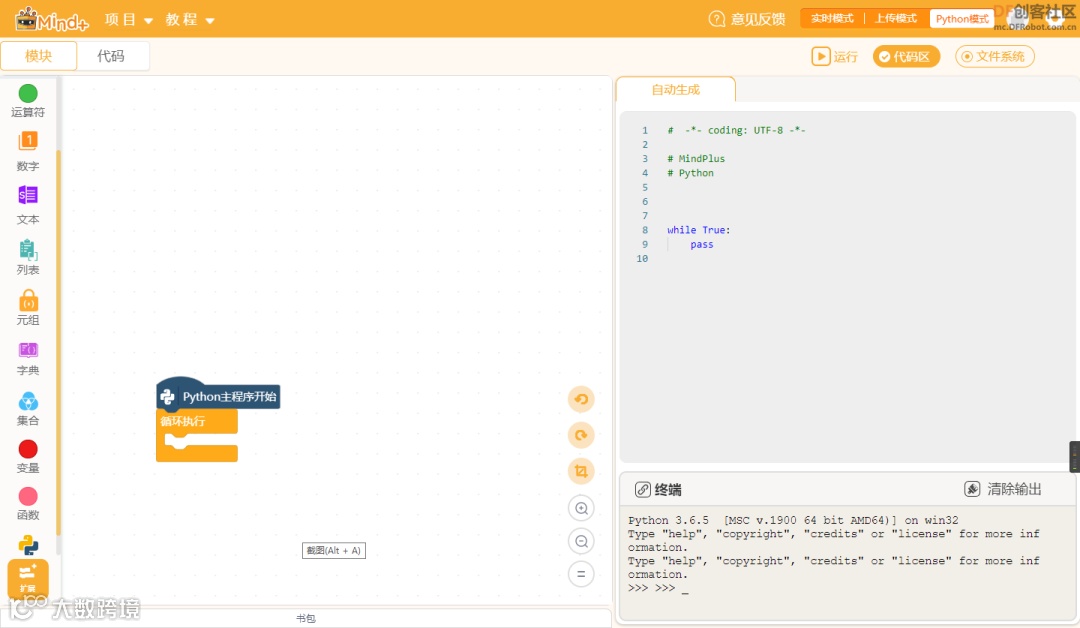Click the Mind+ logo
Screen dimensions: 1080x628
(x=52, y=19)
